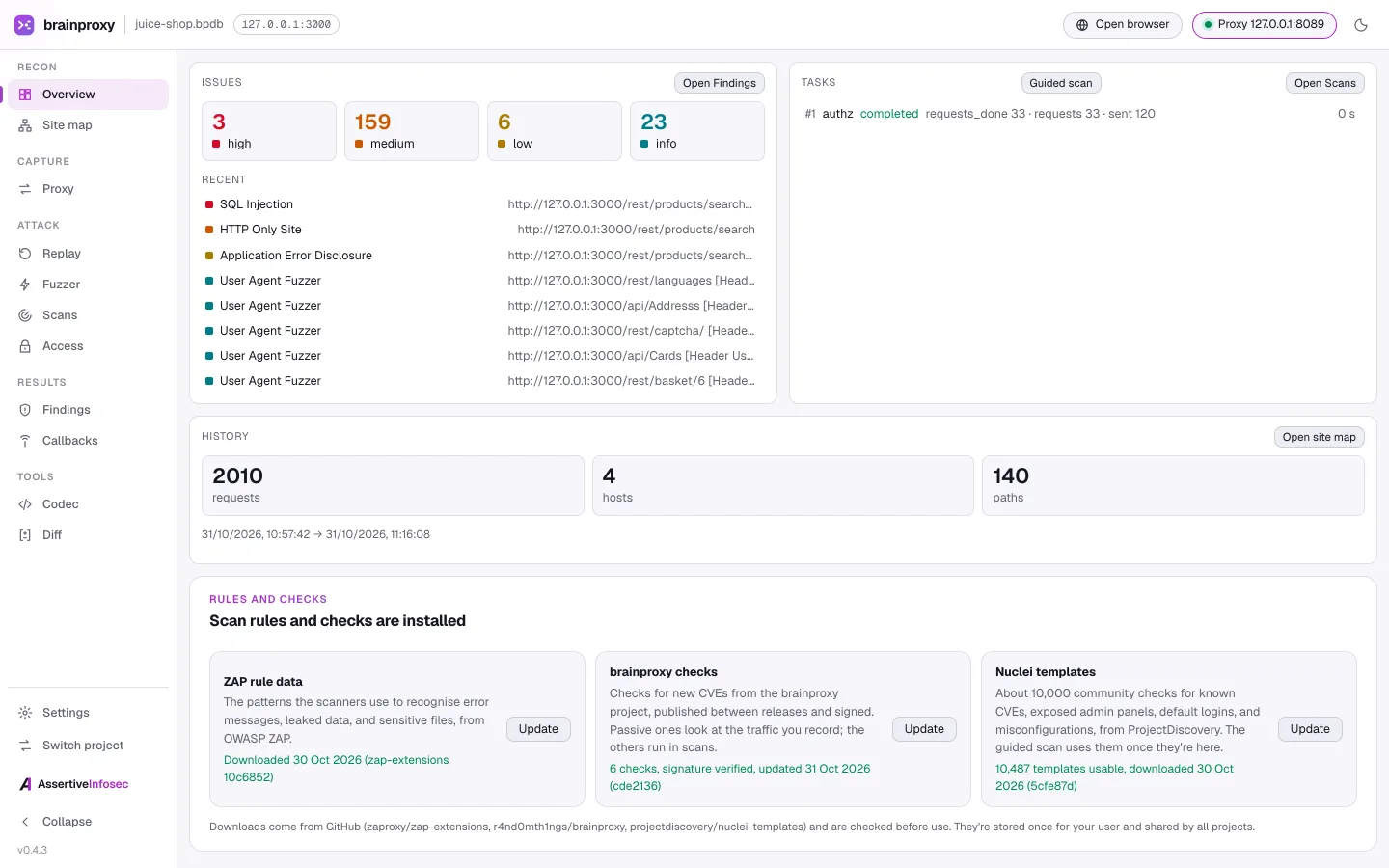Viewport: 1389px width, 868px height.
Task: Select the 159 medium issues card
Action: (412, 131)
